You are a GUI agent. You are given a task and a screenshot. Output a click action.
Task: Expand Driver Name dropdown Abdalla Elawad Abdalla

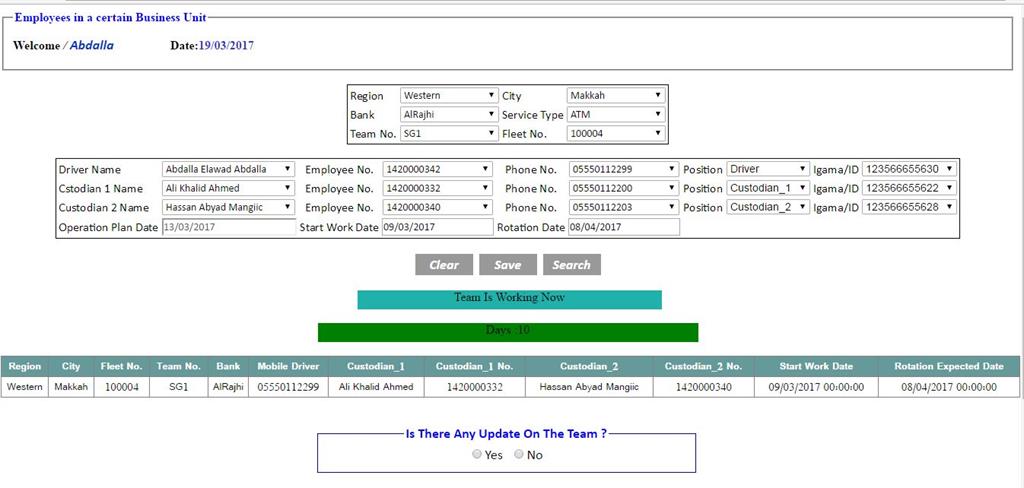pyautogui.click(x=229, y=169)
